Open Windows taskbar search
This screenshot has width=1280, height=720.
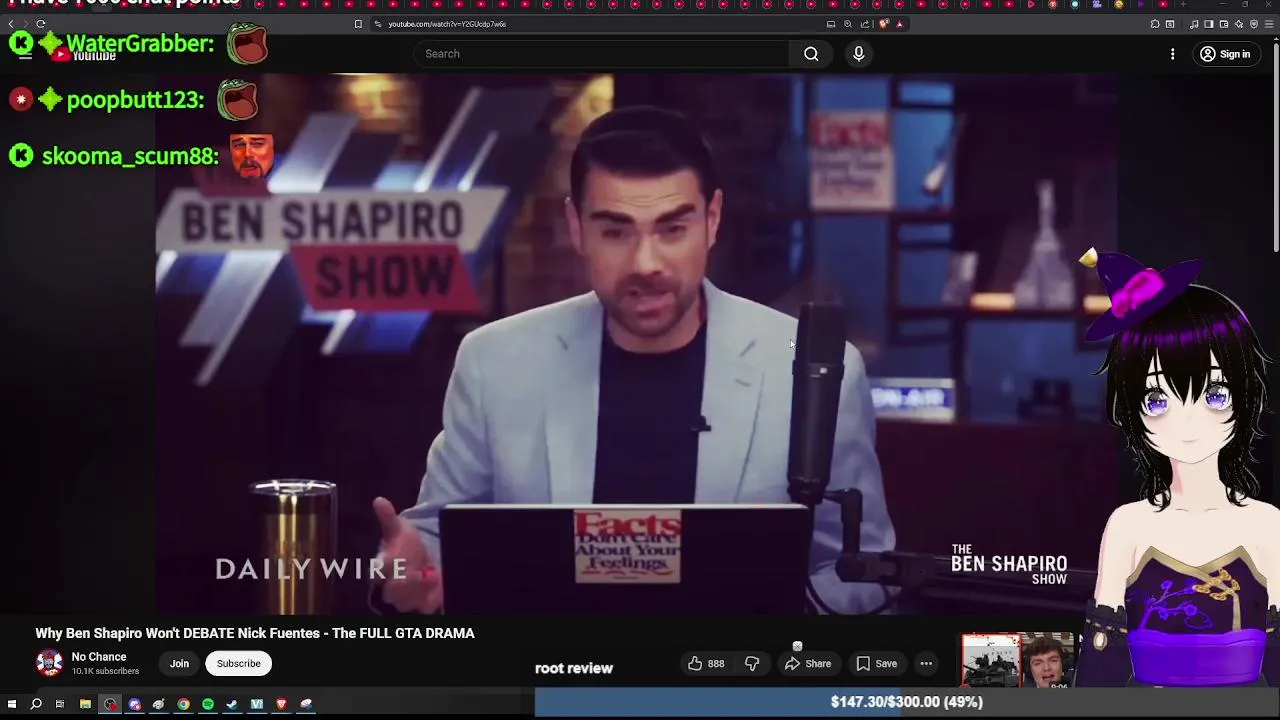36,704
